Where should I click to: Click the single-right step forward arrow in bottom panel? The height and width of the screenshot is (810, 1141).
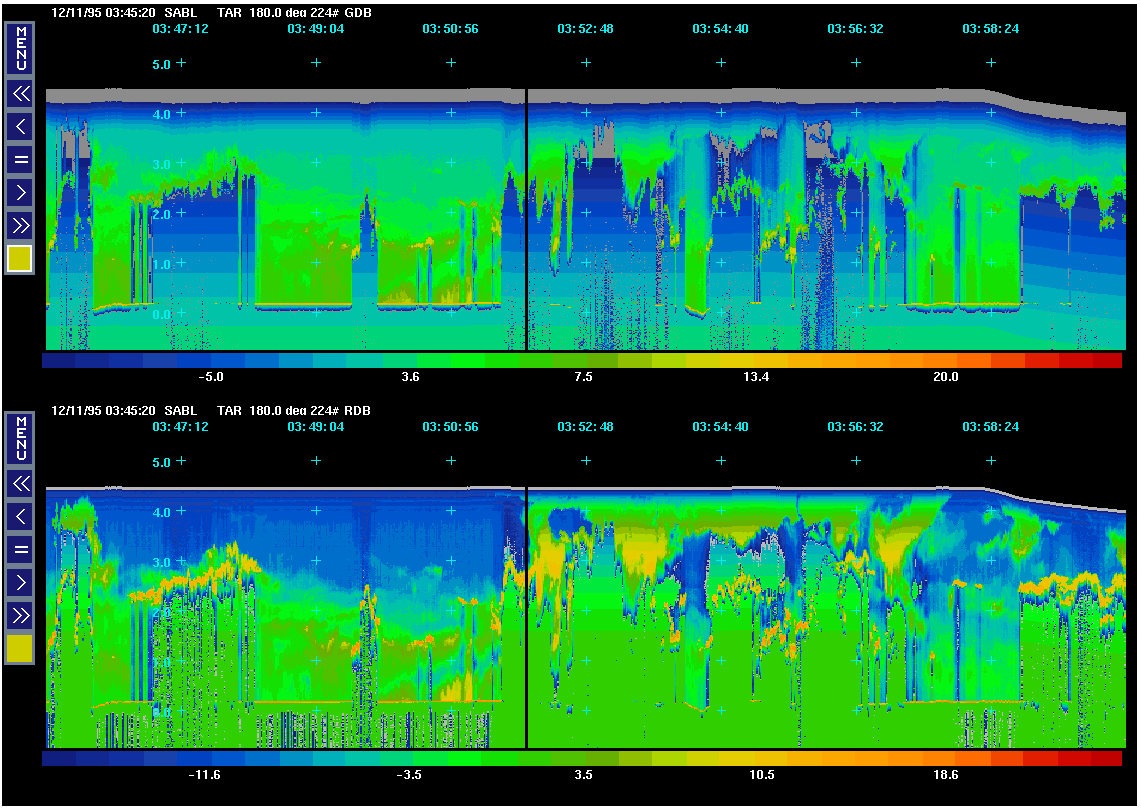pyautogui.click(x=20, y=581)
